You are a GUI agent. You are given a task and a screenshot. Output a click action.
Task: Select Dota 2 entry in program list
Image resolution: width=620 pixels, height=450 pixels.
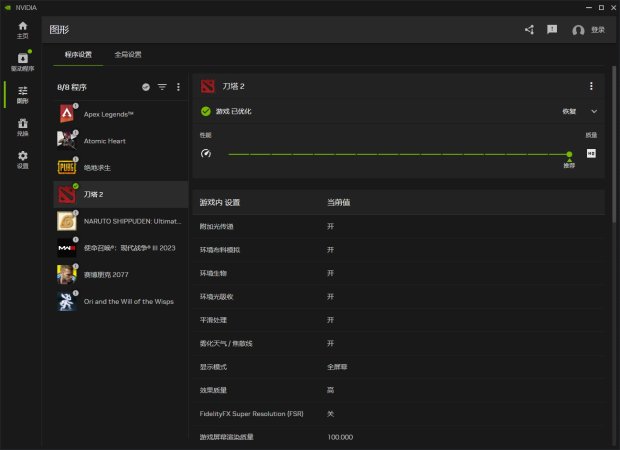tap(121, 195)
